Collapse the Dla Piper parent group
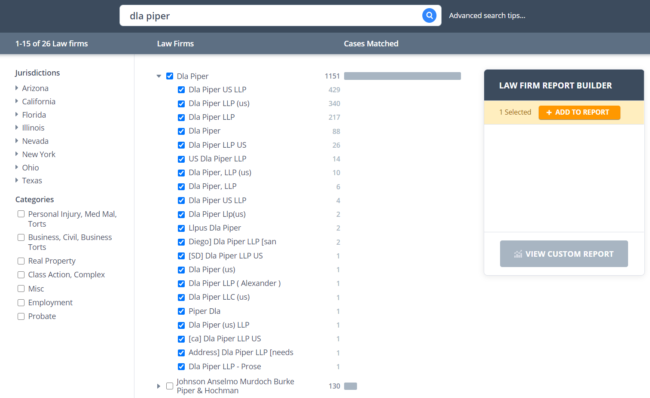This screenshot has height=398, width=650. point(159,76)
